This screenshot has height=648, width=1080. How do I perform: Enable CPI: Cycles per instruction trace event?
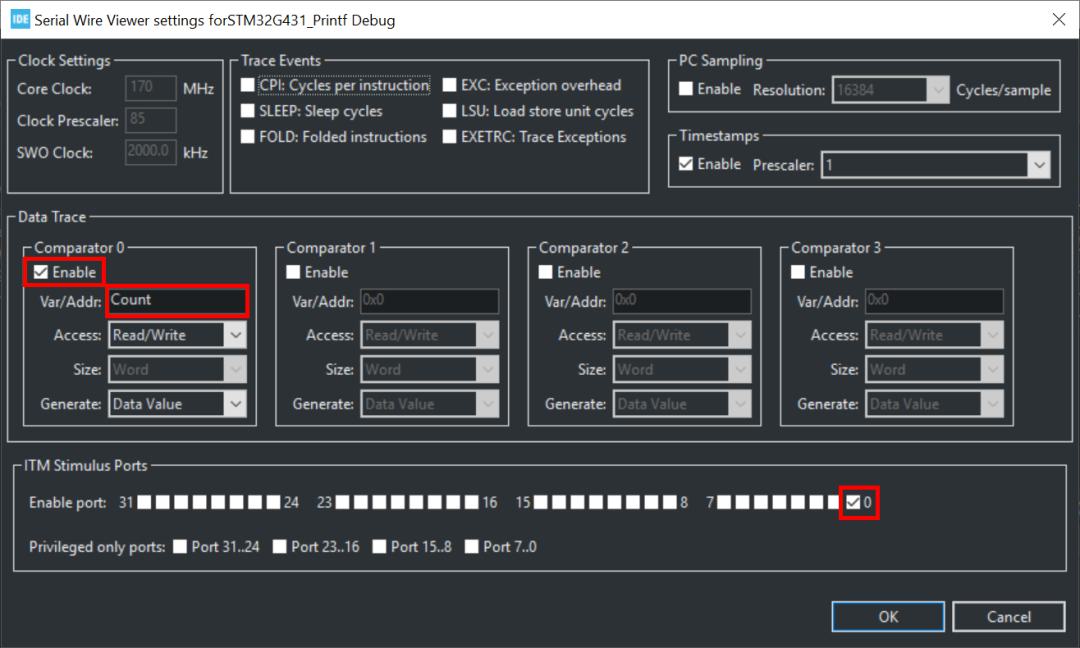click(x=248, y=85)
